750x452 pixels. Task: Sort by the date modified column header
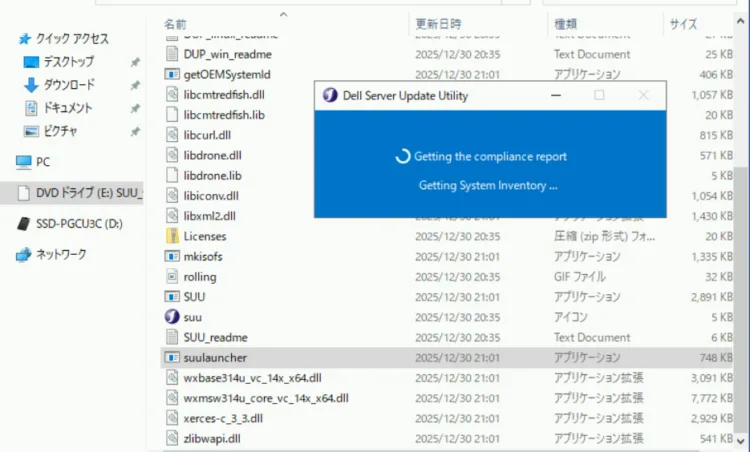coord(438,23)
